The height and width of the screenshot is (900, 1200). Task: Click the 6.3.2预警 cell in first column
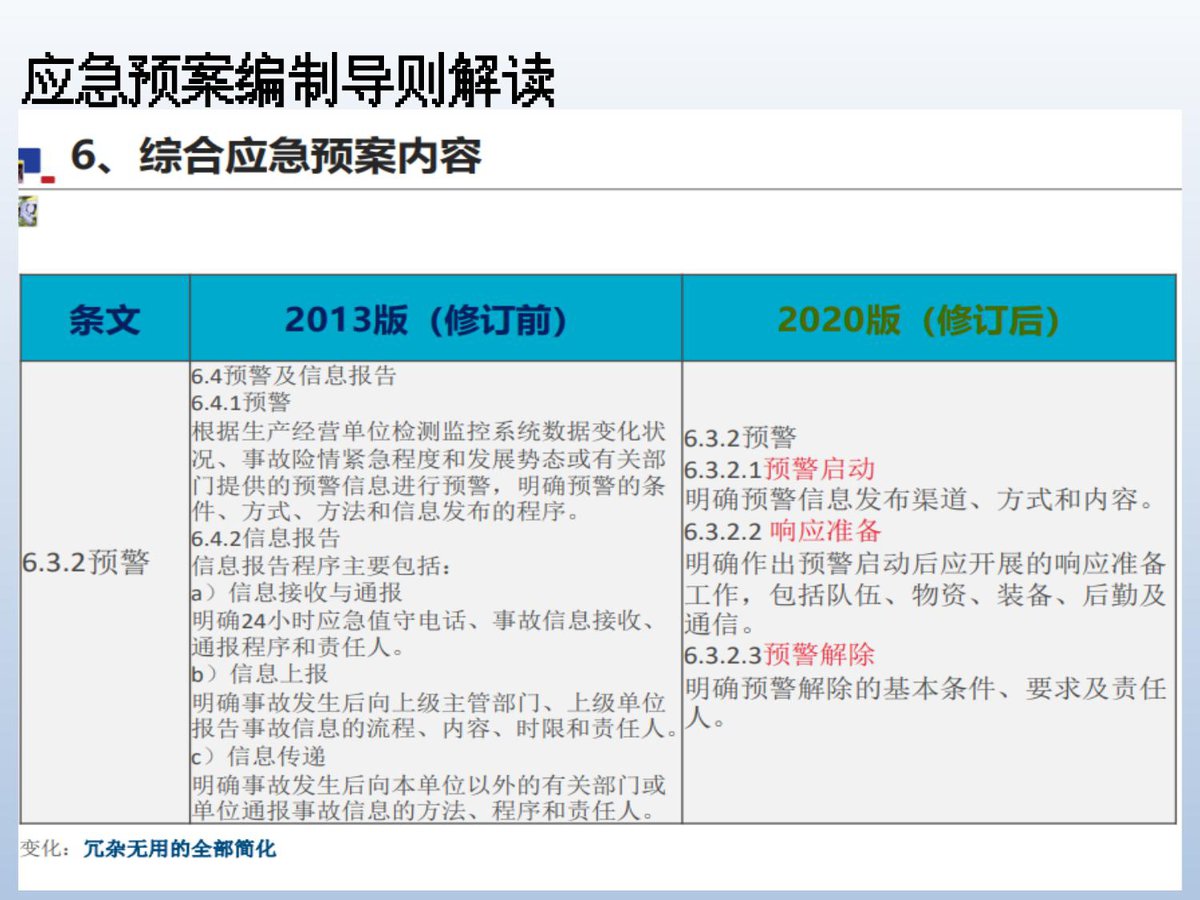[x=86, y=563]
